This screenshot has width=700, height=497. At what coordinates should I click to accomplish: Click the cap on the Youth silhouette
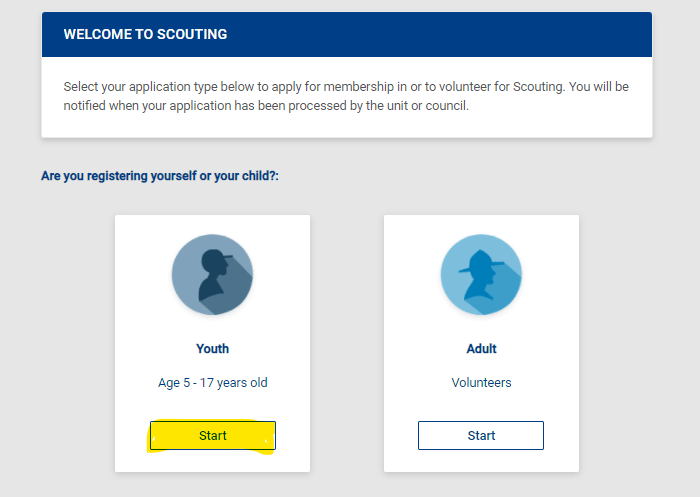[220, 255]
